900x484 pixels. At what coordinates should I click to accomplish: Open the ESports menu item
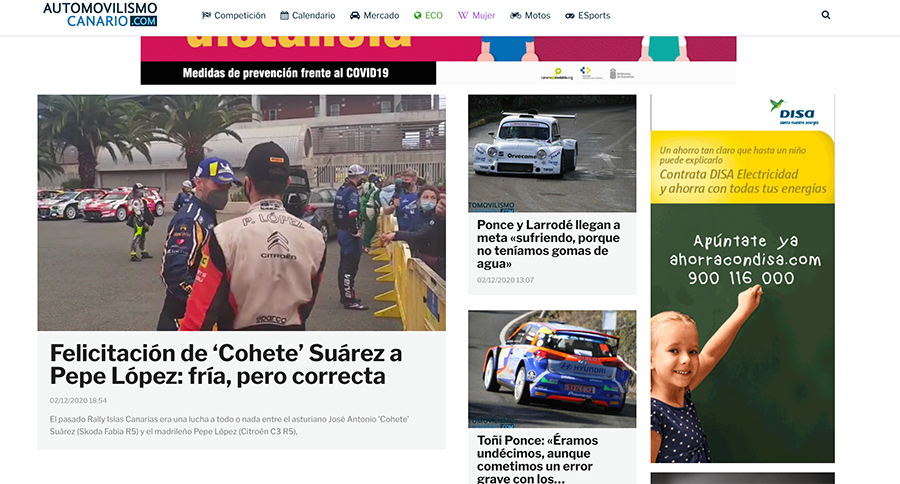pyautogui.click(x=588, y=16)
